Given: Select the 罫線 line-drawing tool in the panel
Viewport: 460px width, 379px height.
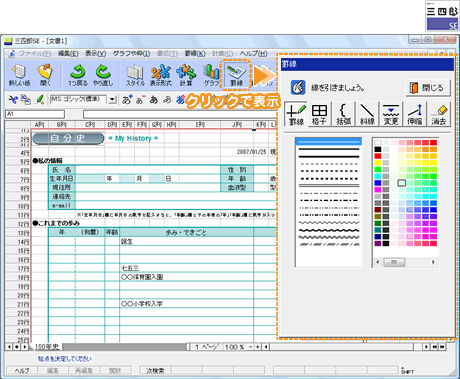Looking at the screenshot, I should pyautogui.click(x=296, y=114).
